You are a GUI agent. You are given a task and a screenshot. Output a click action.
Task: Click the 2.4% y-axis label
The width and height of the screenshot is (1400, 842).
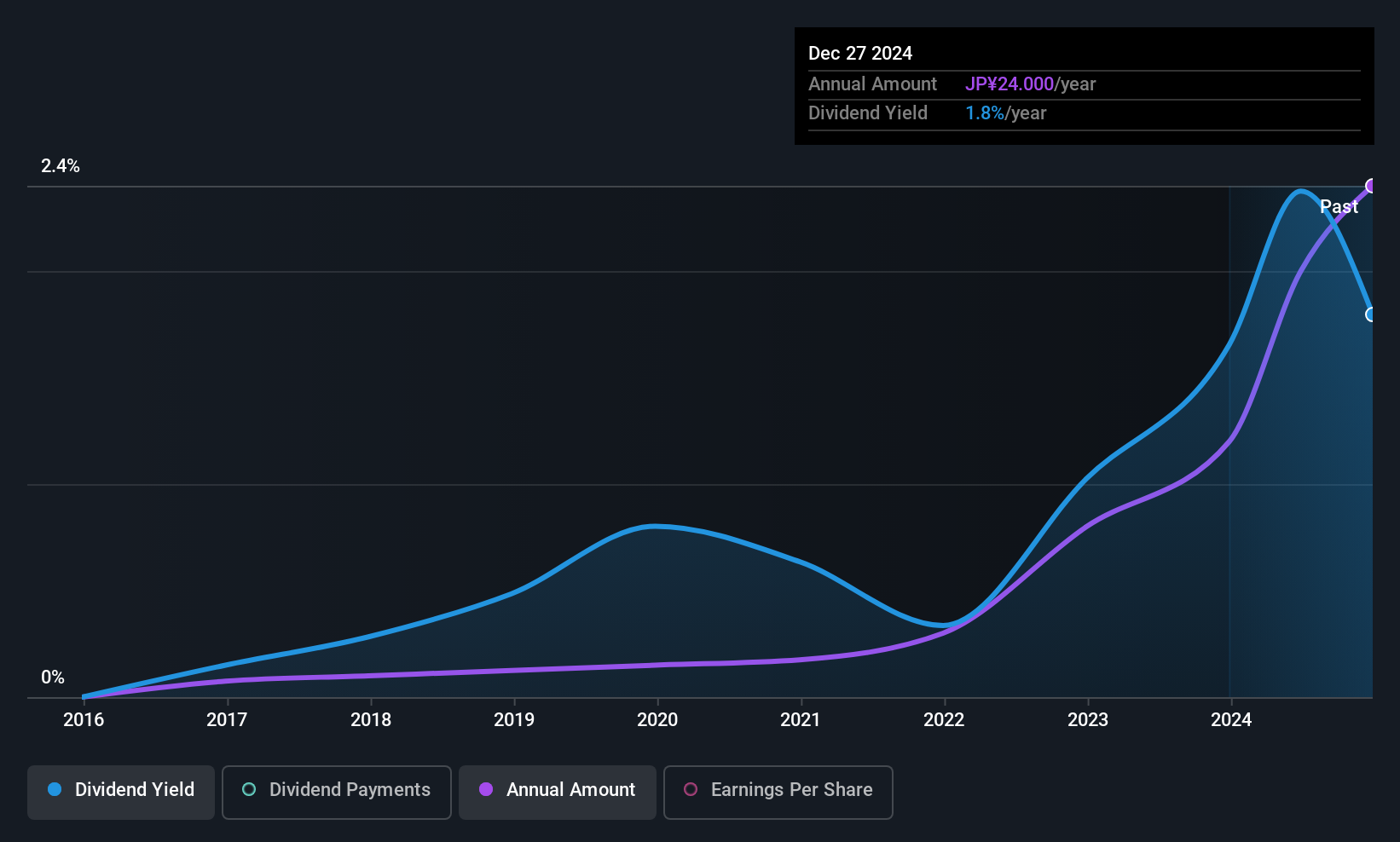click(61, 166)
